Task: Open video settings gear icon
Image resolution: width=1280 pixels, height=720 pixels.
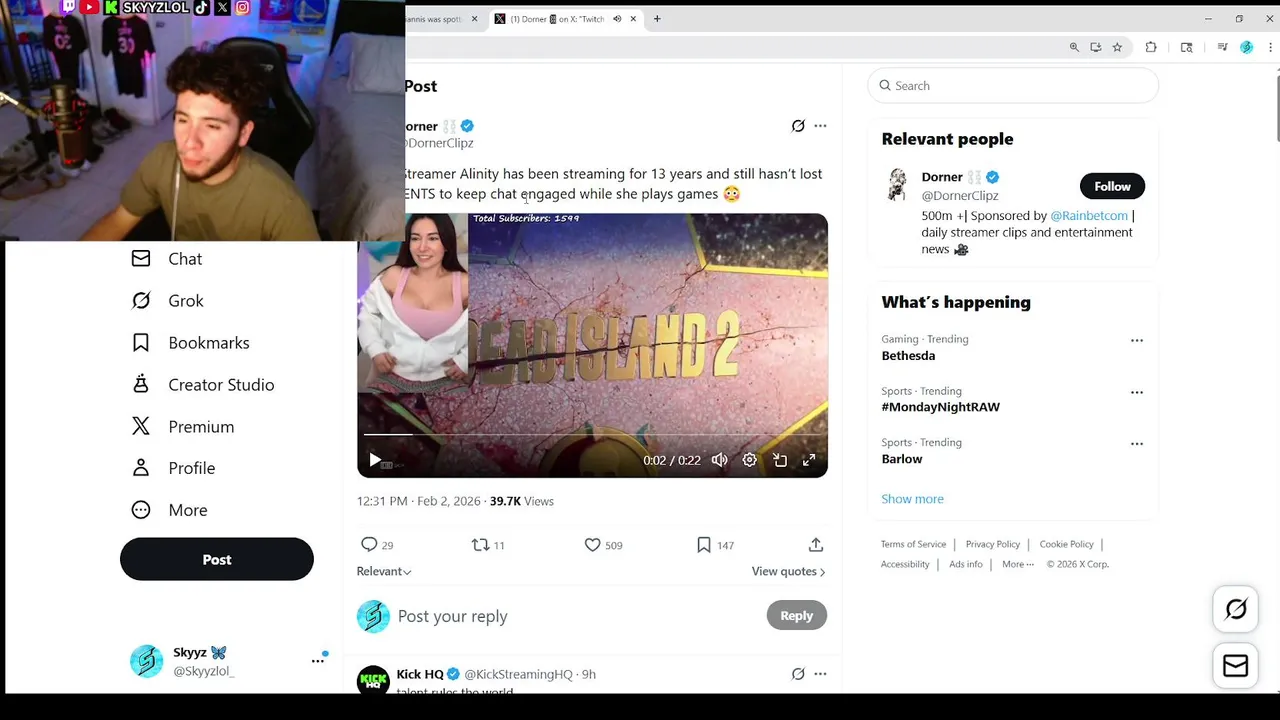Action: tap(750, 460)
